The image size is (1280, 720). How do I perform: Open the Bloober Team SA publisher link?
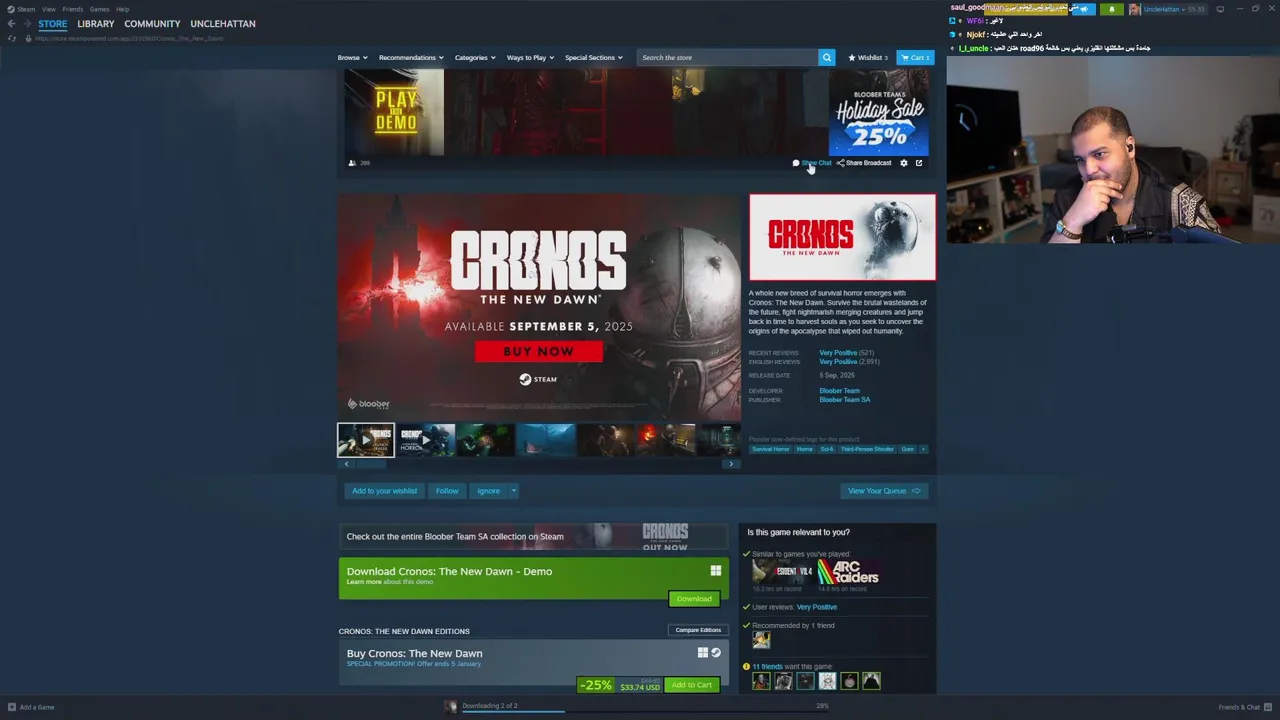[x=845, y=400]
